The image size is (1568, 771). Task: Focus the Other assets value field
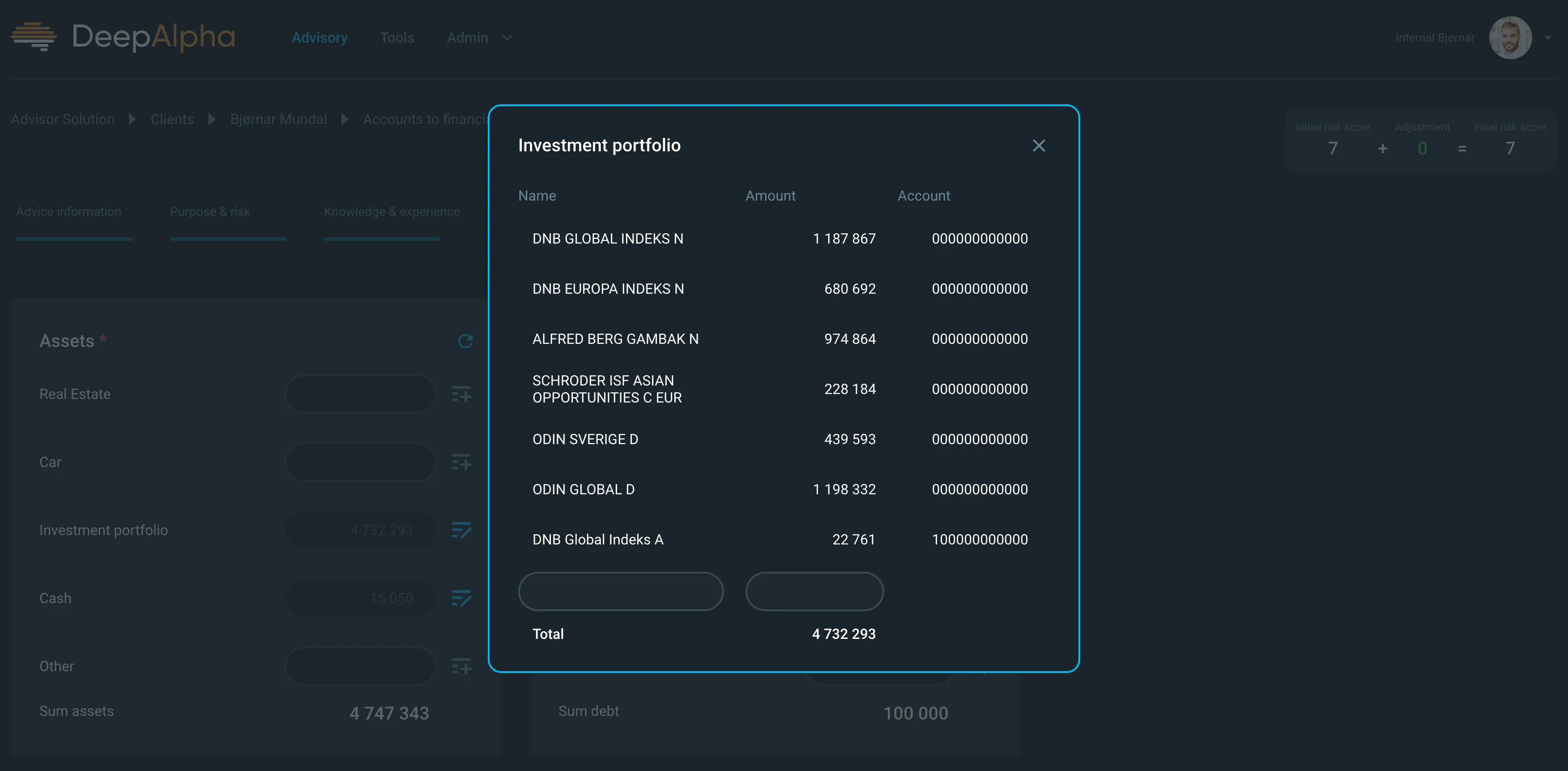(x=360, y=666)
